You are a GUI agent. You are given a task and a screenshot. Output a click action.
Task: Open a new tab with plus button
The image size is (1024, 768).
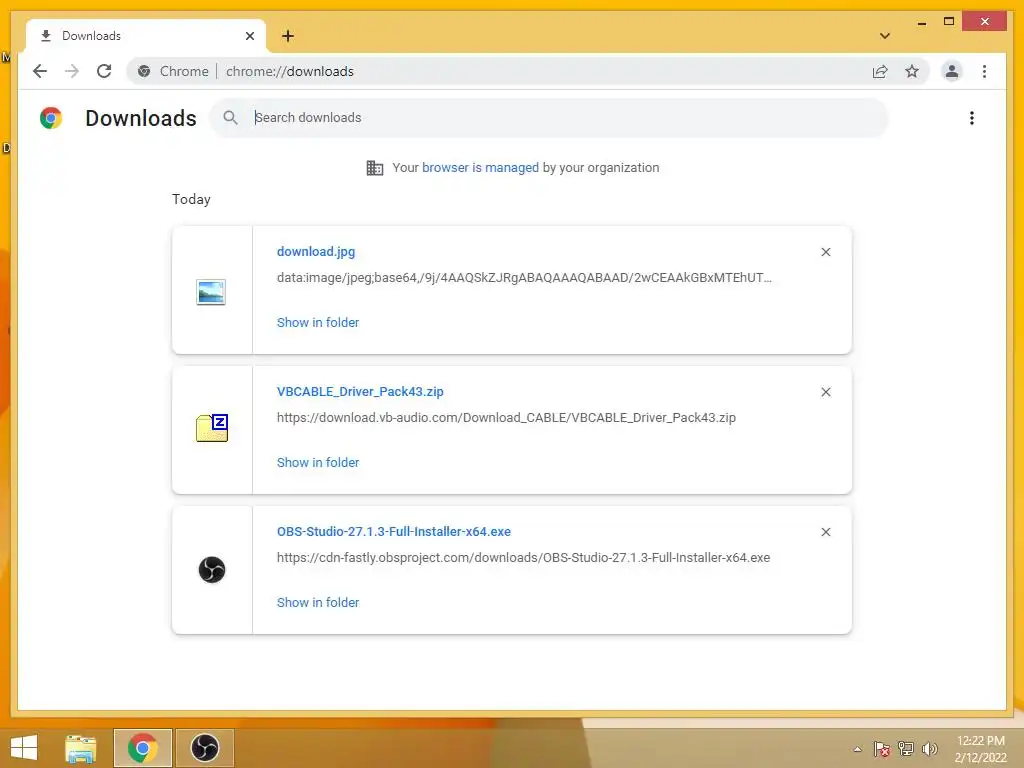click(288, 36)
